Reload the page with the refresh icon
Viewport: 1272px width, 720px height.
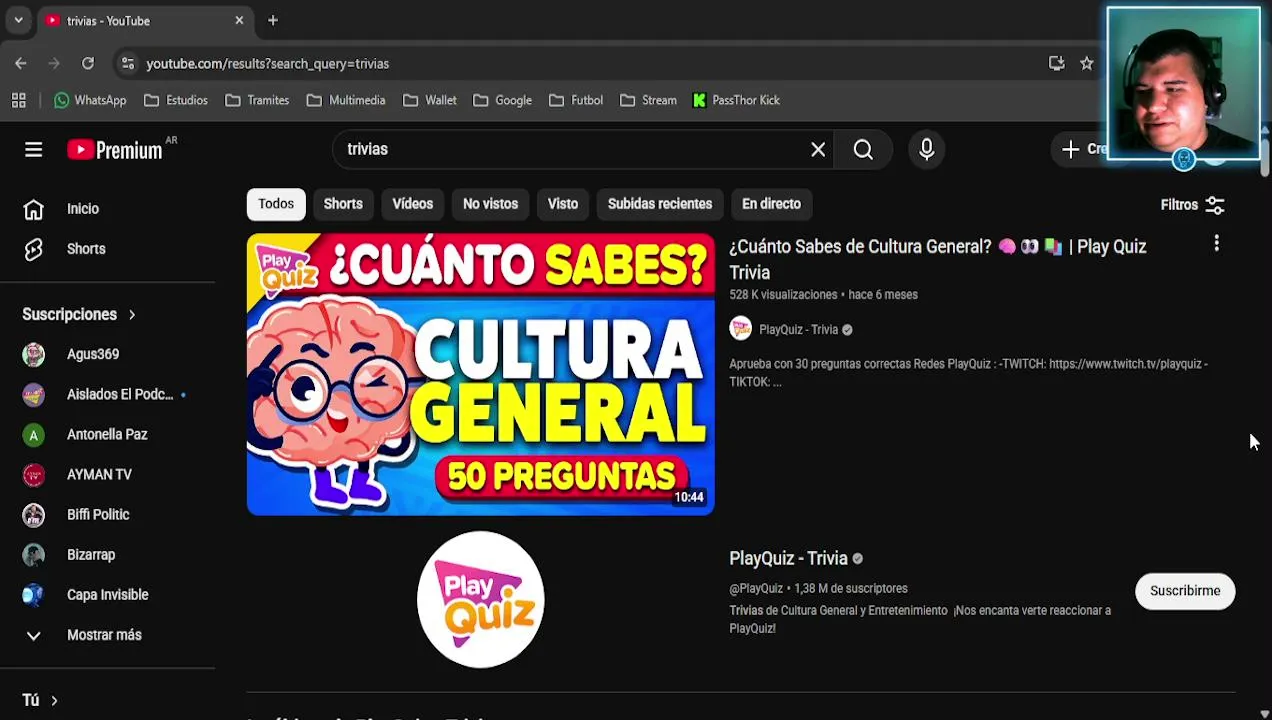(x=88, y=63)
